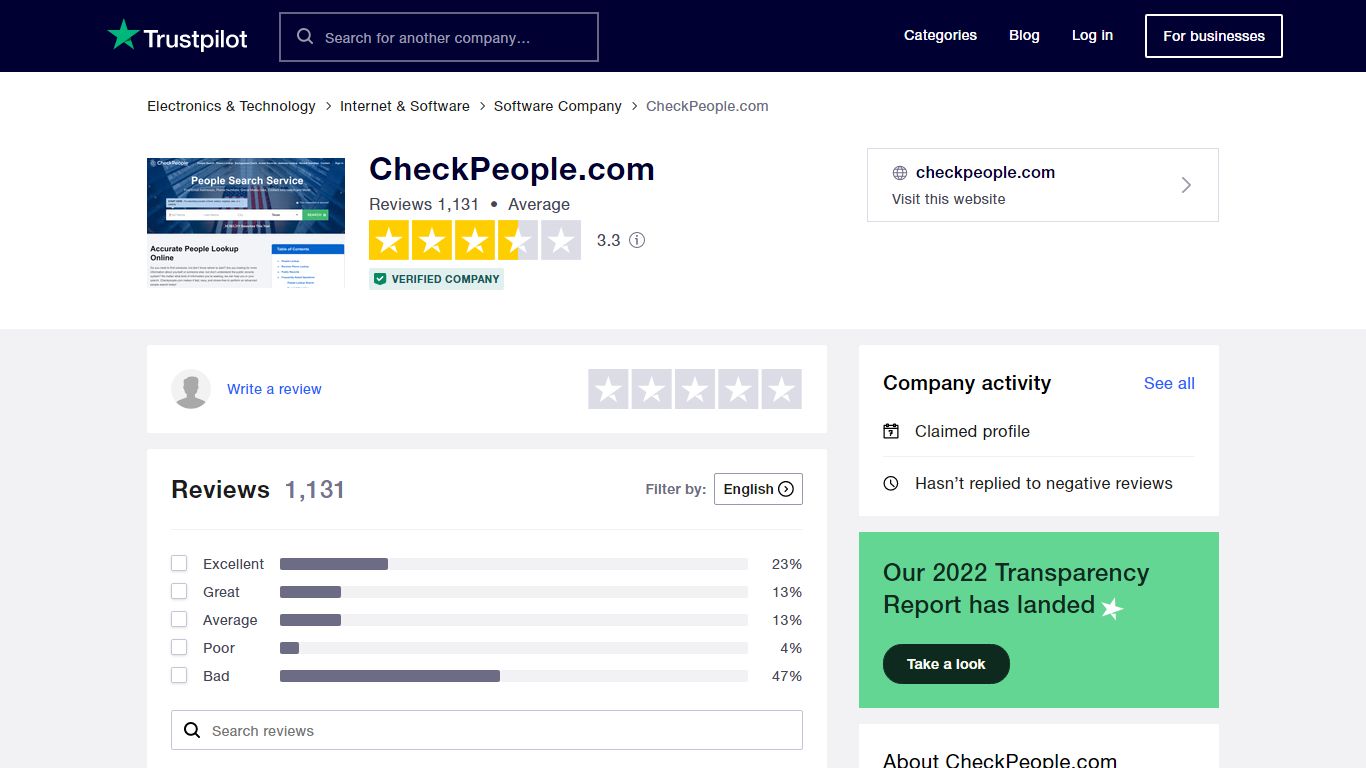Viewport: 1366px width, 768px height.
Task: Click the Verified Company checkmark badge
Action: [x=436, y=279]
